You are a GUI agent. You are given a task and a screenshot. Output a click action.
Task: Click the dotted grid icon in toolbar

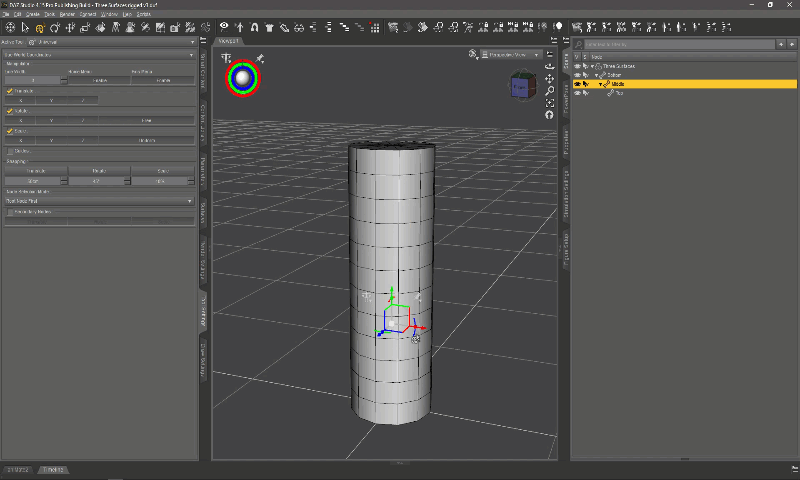click(x=375, y=28)
